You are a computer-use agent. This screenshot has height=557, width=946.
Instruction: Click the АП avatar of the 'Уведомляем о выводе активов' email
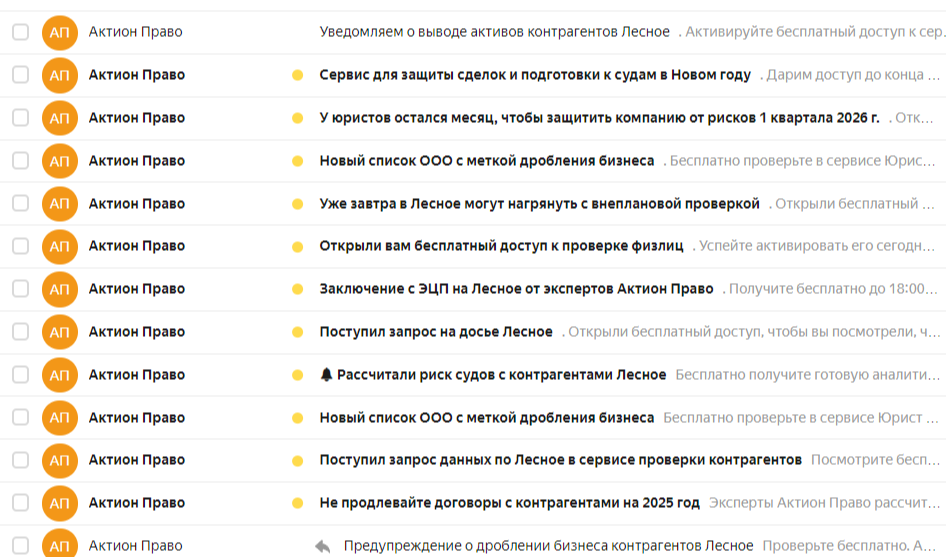[x=60, y=33]
